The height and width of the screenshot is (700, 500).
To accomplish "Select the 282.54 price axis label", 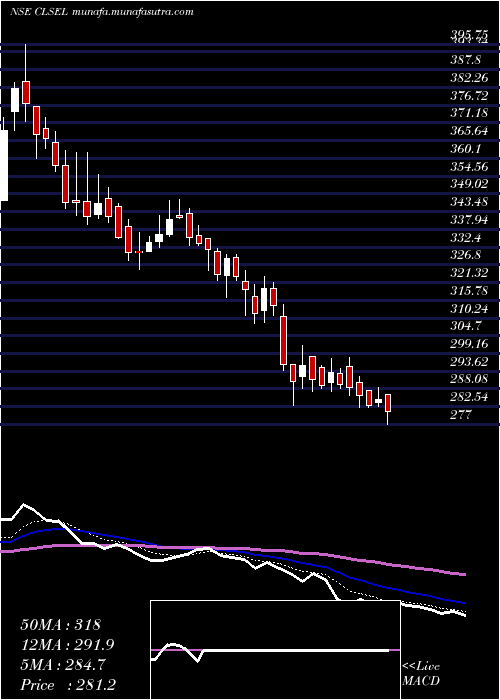I will tap(469, 396).
